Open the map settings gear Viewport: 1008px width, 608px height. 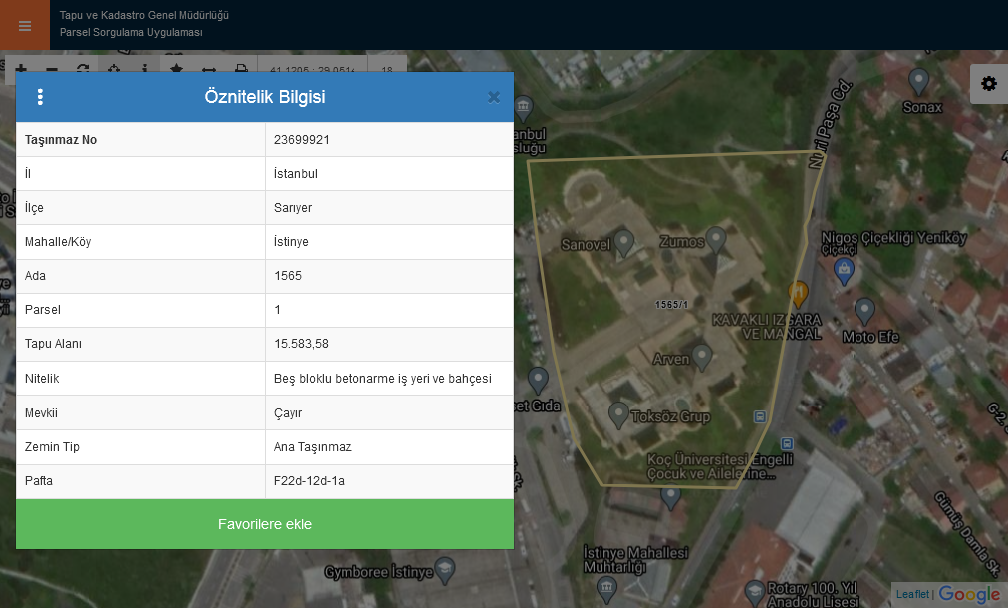point(988,84)
